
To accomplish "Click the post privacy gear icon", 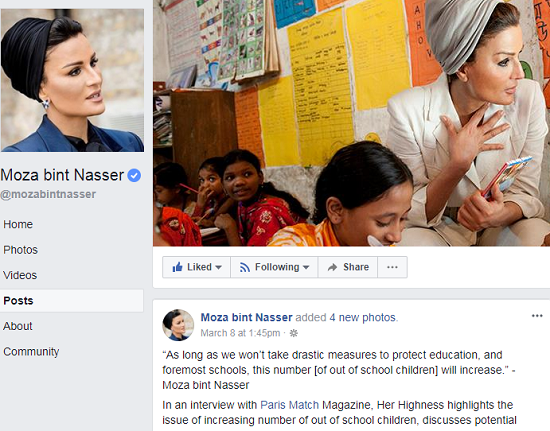I will pos(294,333).
